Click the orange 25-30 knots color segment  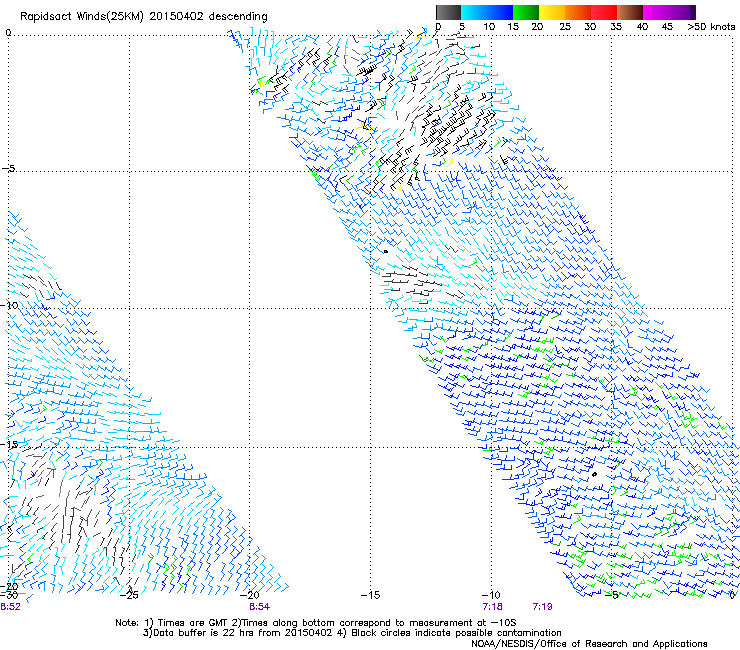pos(578,12)
